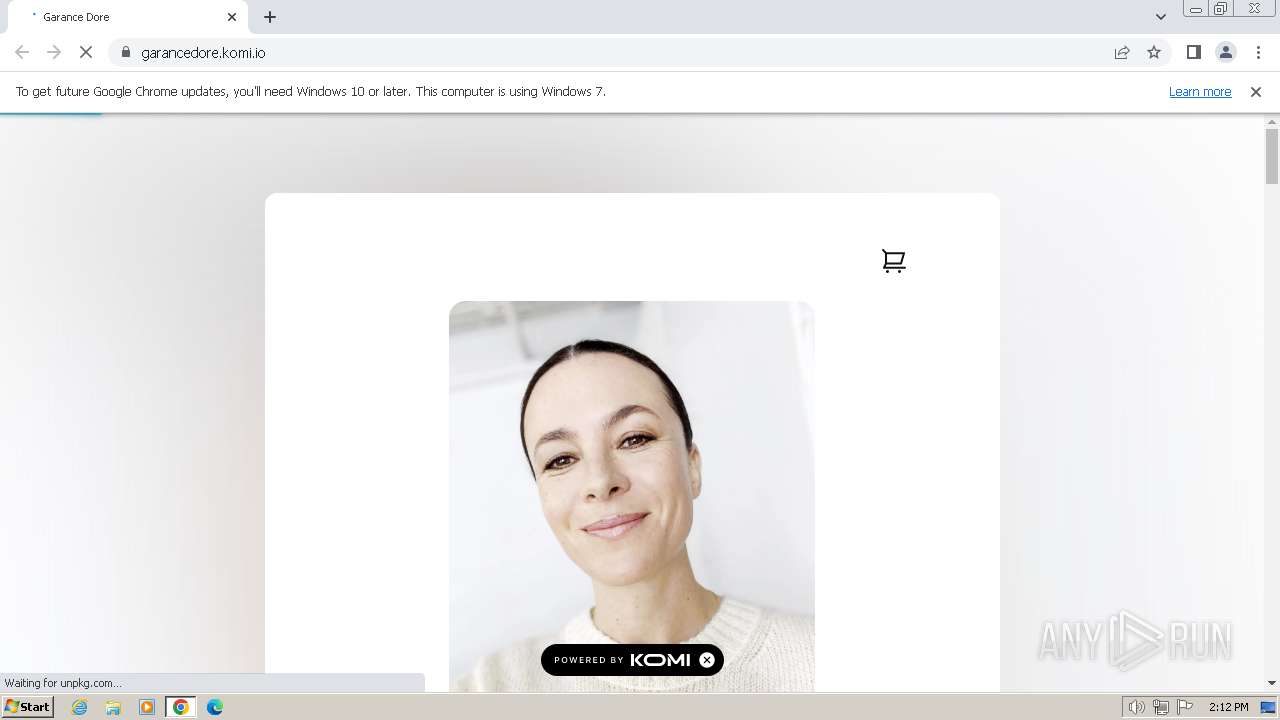Click the show desktop tray icon
This screenshot has height=720, width=1280.
[1269, 707]
